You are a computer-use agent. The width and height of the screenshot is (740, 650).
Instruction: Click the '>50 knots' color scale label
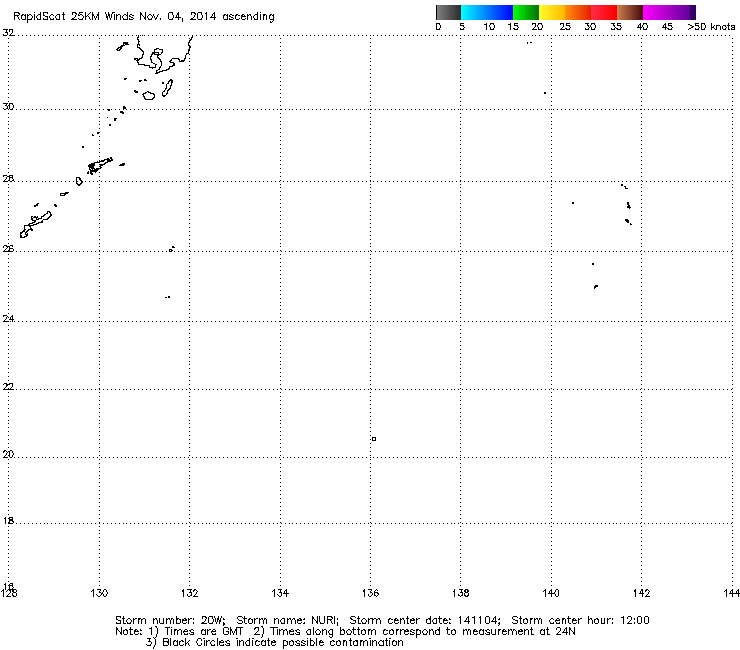click(x=711, y=27)
